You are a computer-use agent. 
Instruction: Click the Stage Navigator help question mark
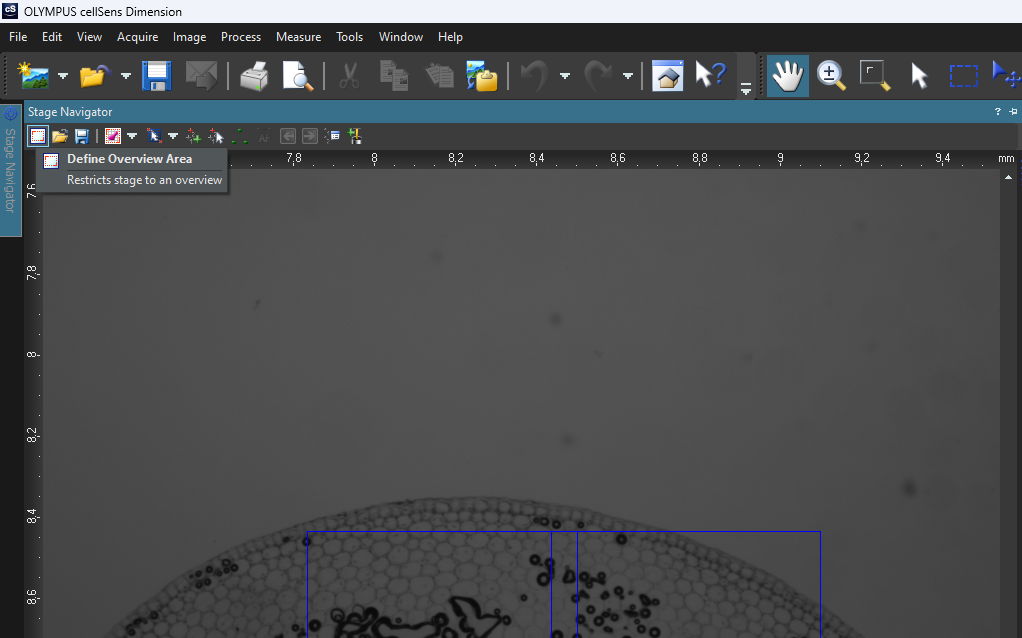click(x=997, y=112)
